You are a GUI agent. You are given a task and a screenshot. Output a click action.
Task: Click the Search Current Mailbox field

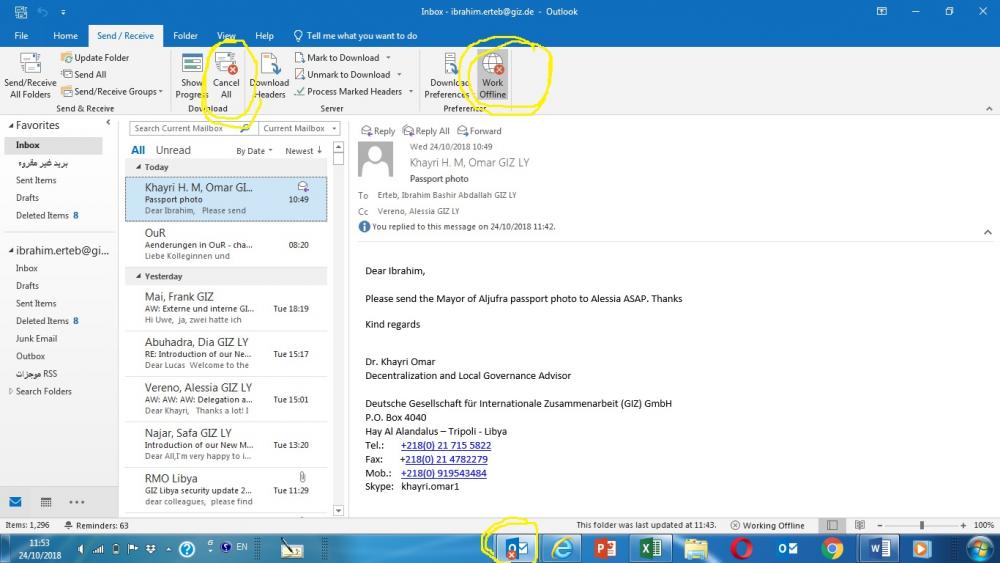(x=185, y=128)
